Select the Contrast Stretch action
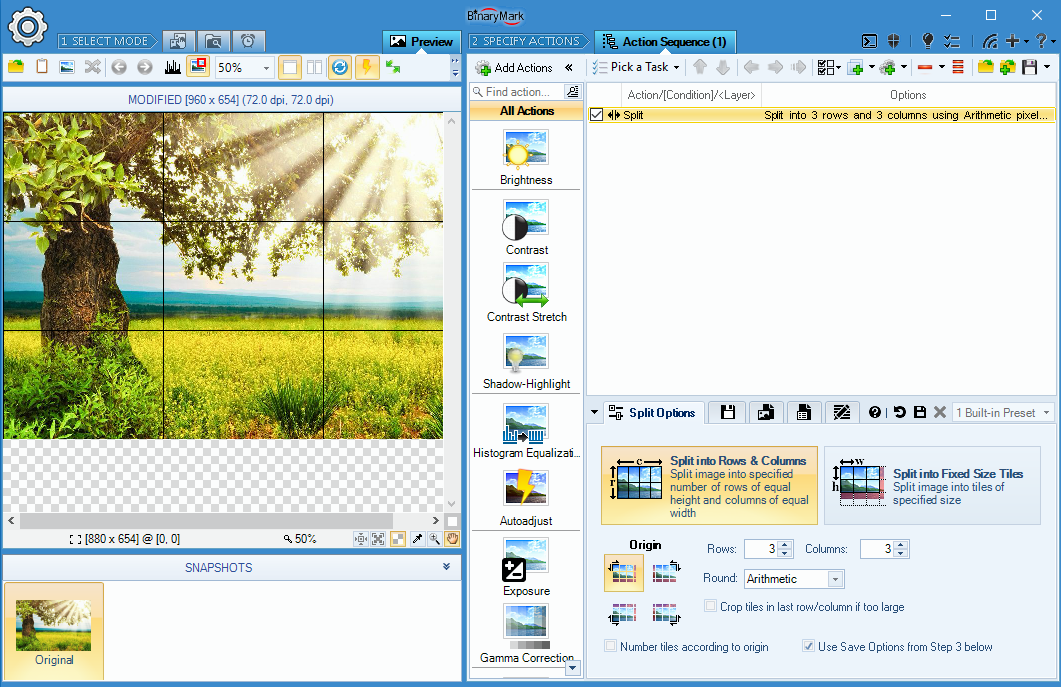The image size is (1061, 687). click(x=526, y=286)
